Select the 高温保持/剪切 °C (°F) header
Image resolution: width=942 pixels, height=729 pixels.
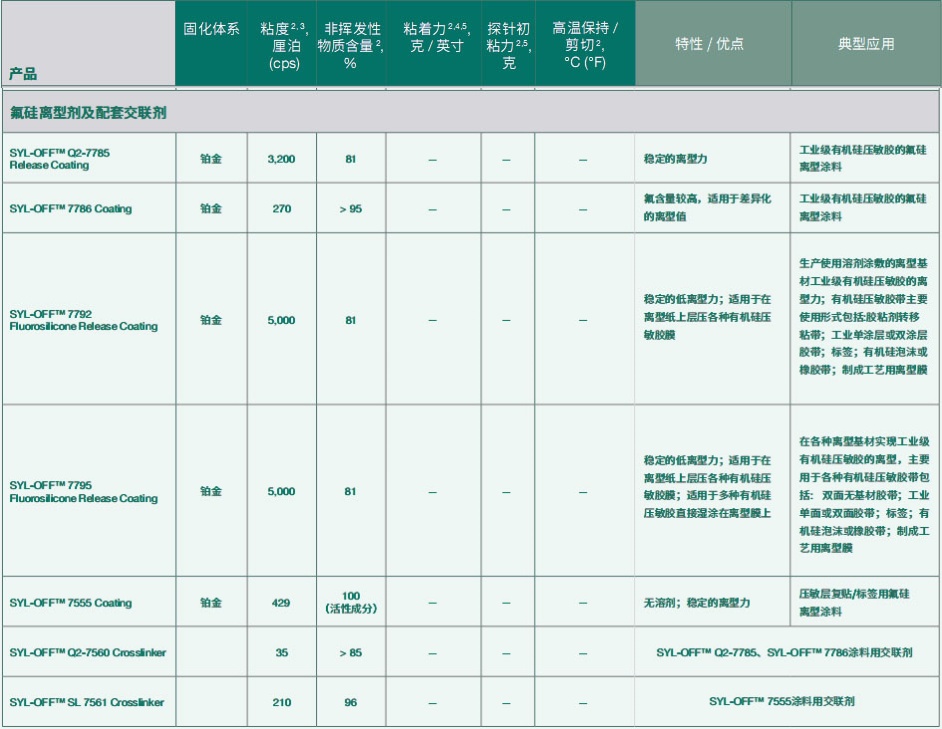pyautogui.click(x=585, y=45)
